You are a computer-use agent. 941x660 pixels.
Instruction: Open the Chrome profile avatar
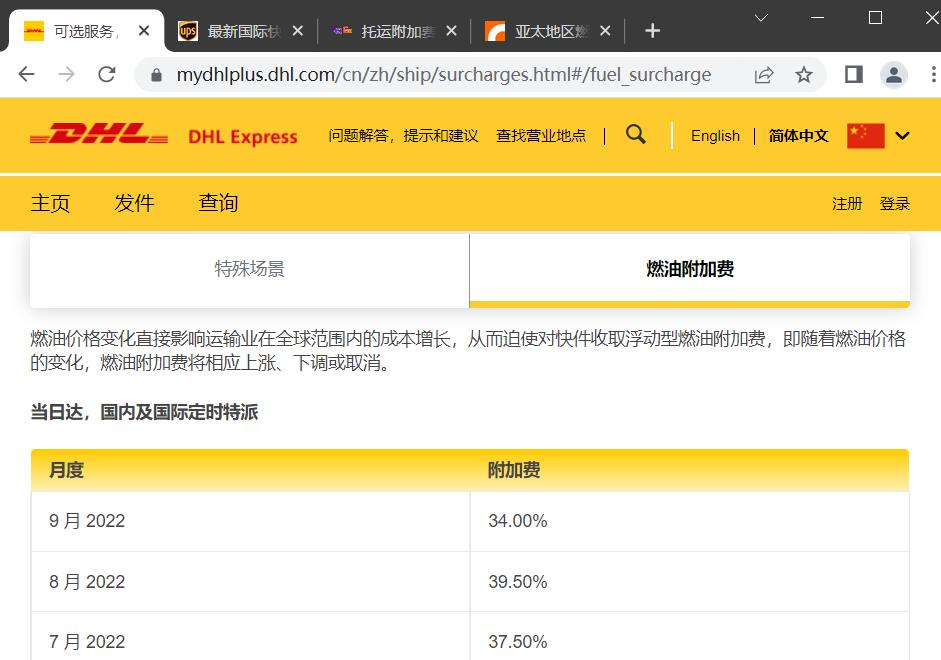tap(894, 75)
